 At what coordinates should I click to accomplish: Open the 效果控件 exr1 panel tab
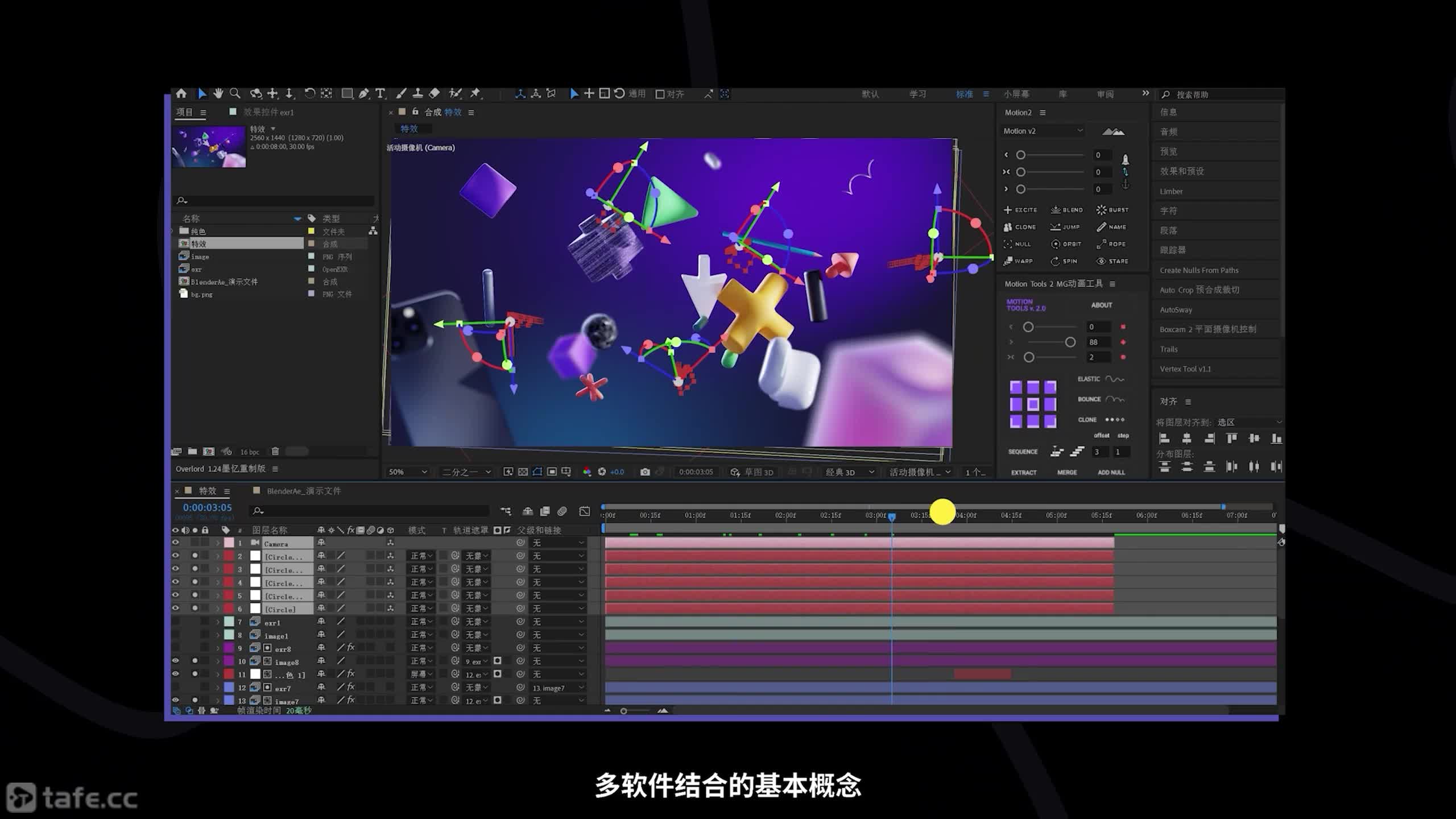(x=268, y=112)
